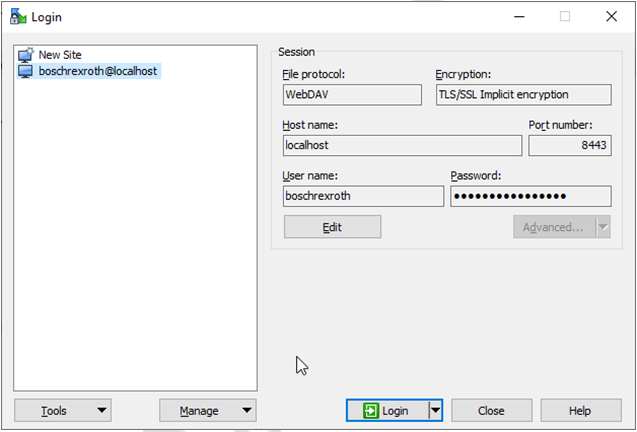This screenshot has height=432, width=637.
Task: Select the boschrexroth@localhost saved site
Action: [89, 71]
